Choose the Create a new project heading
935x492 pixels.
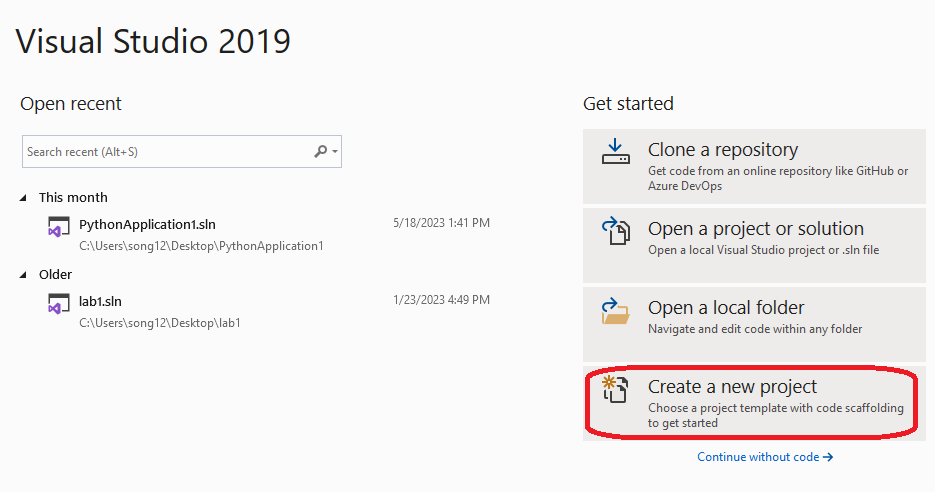[732, 386]
